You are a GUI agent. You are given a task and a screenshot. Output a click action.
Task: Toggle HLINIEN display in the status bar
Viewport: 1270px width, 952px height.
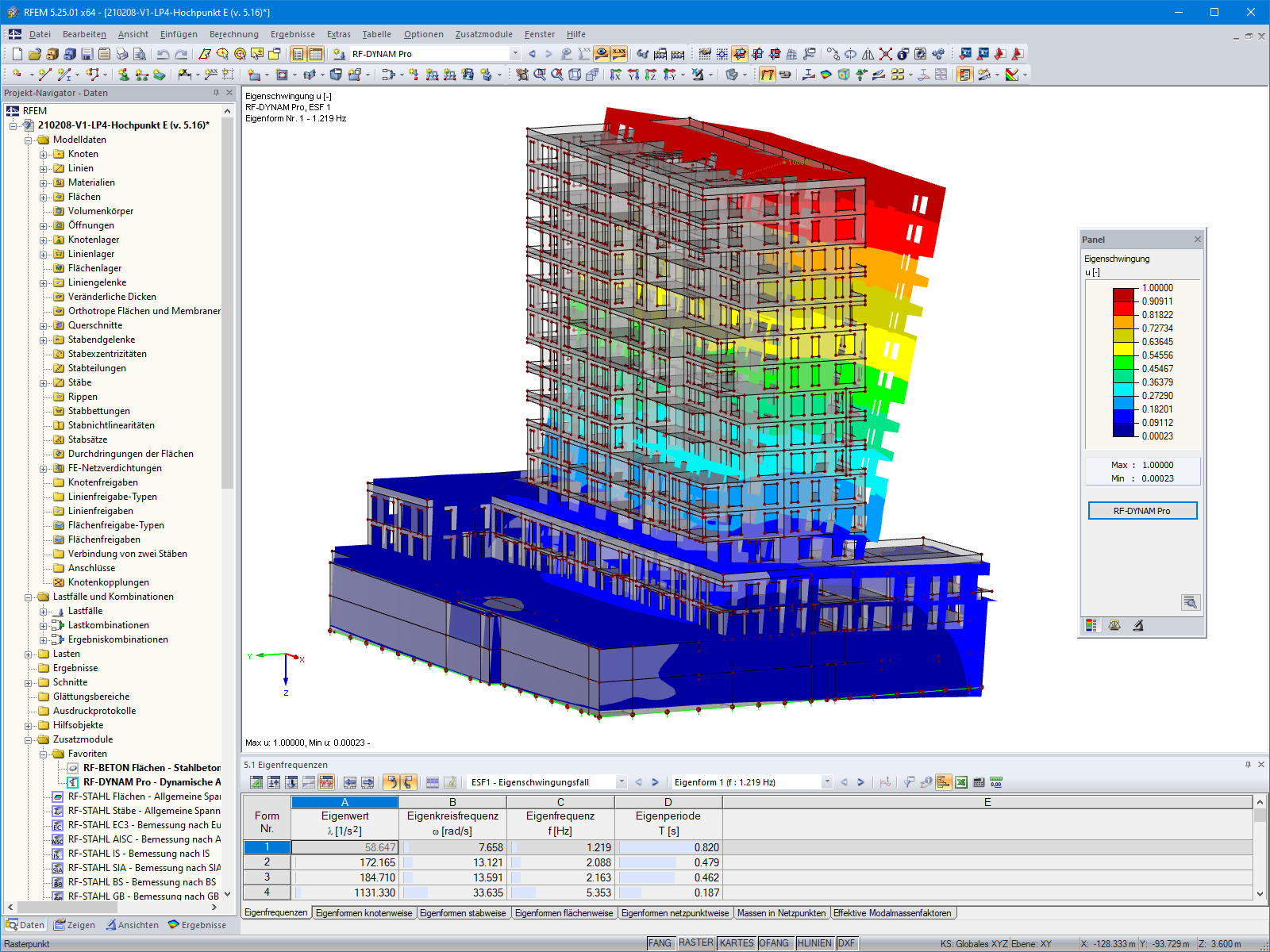pos(816,943)
